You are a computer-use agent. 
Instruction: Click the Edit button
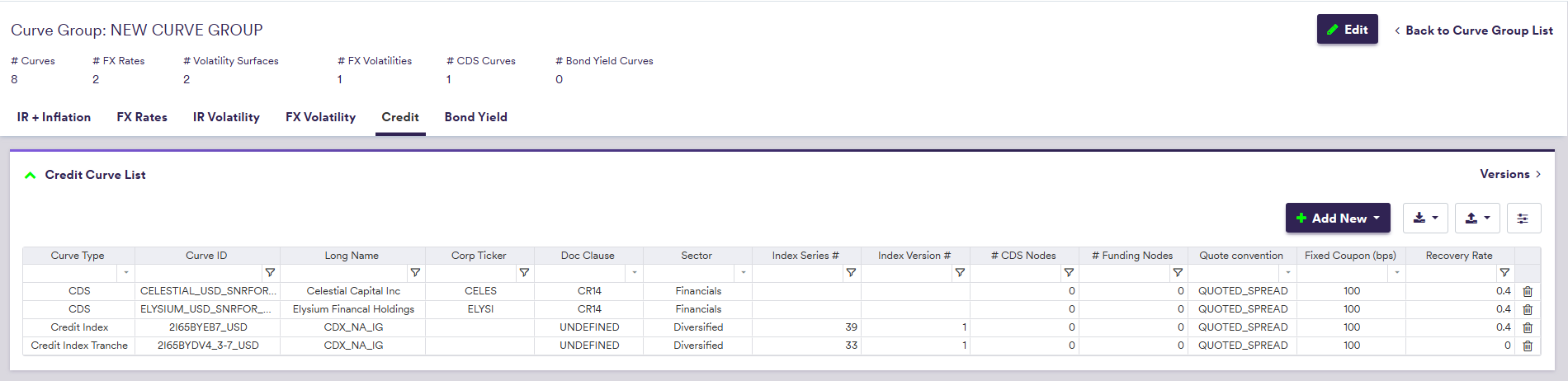(1347, 30)
